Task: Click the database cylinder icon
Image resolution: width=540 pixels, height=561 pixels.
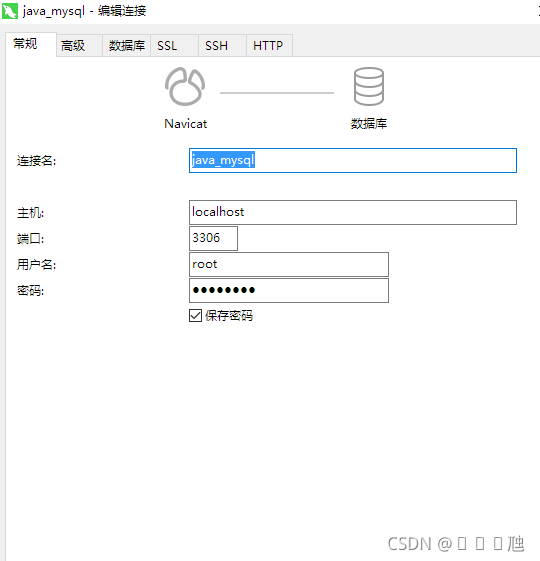Action: [369, 87]
